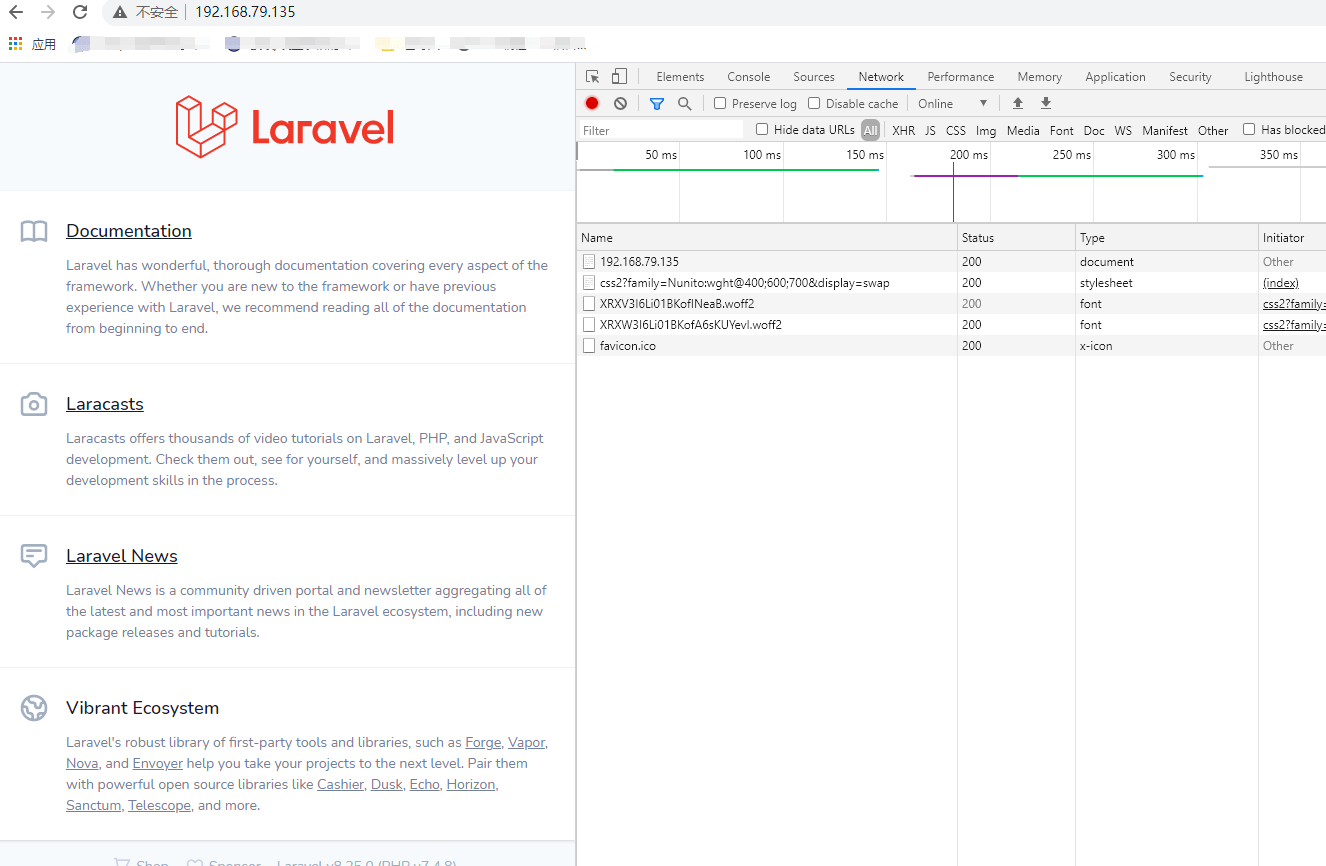Open the Memory tab
1326x866 pixels.
click(1040, 77)
